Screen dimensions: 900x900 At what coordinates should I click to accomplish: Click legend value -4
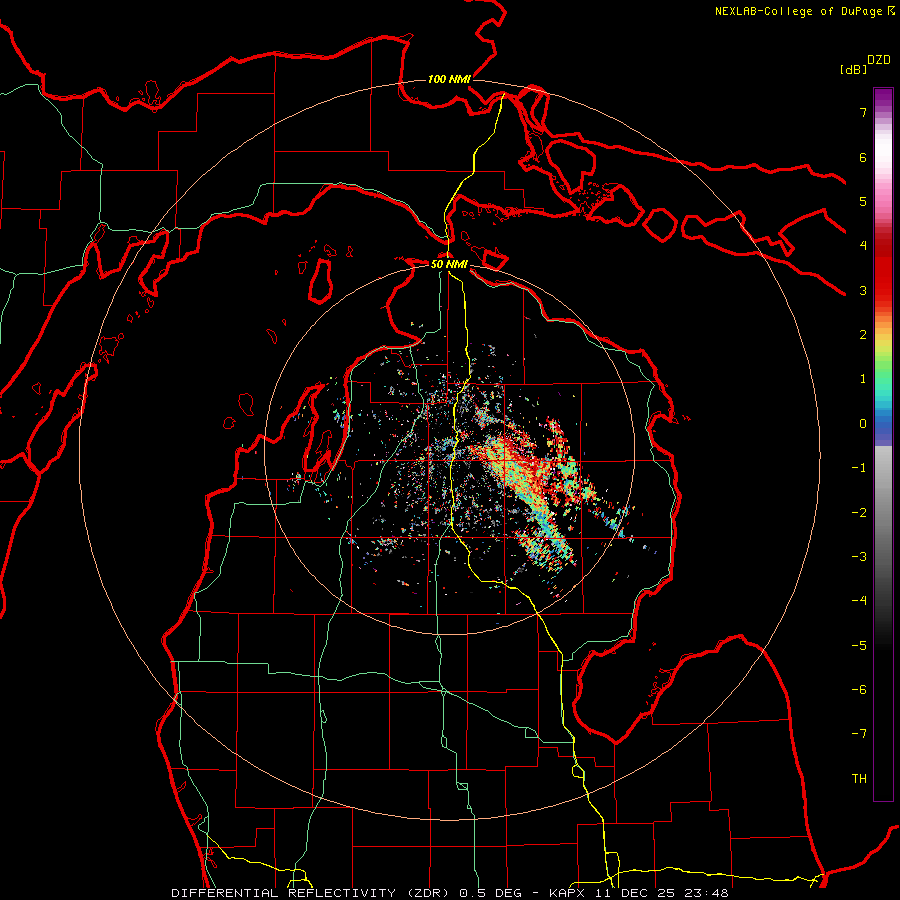click(859, 601)
